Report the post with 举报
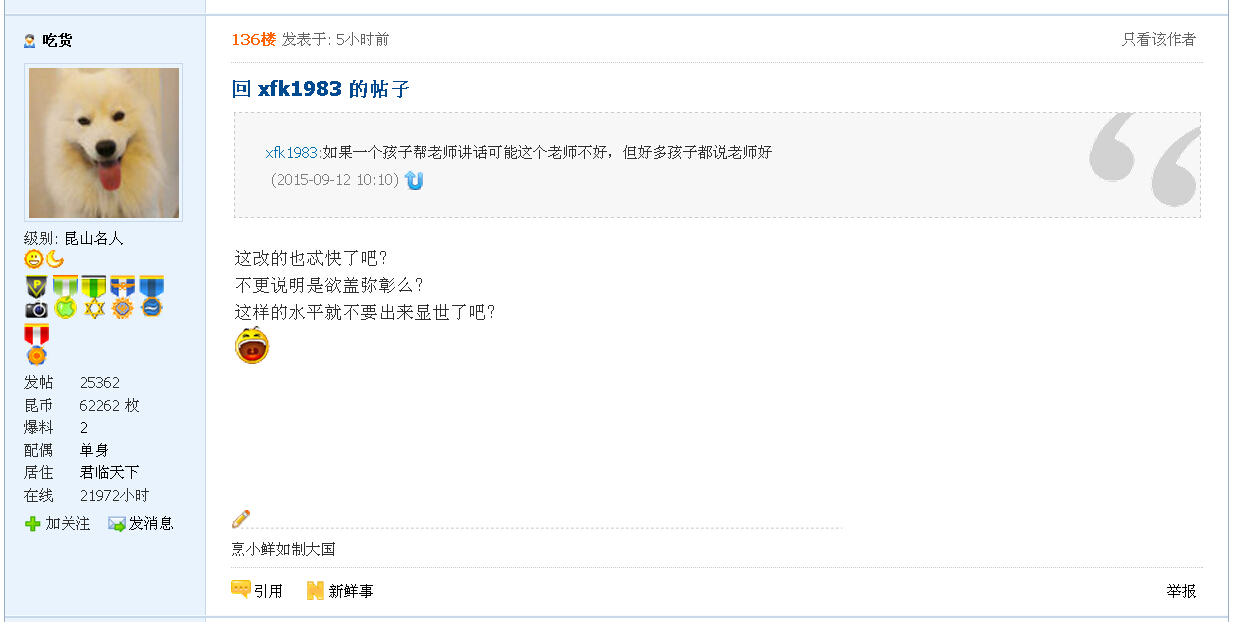Screen dimensions: 1238x622 (x=1180, y=591)
